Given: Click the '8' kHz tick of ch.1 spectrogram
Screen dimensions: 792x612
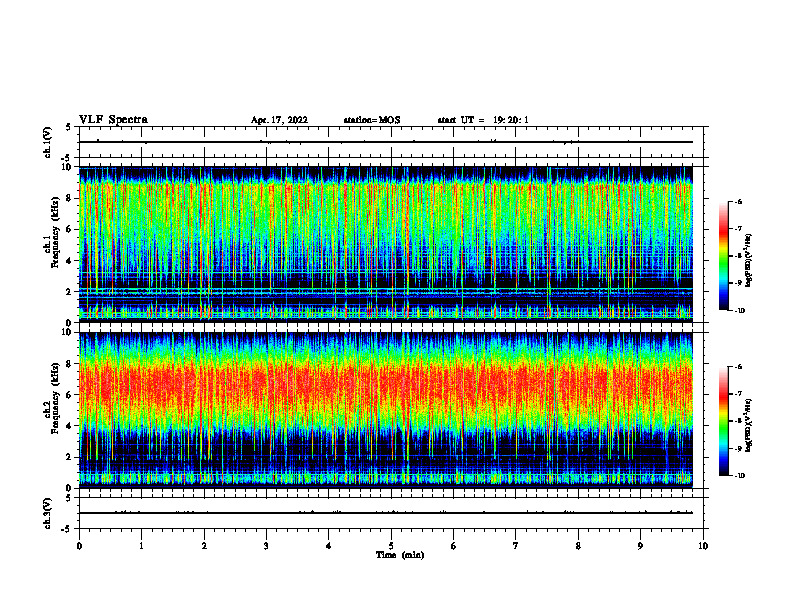Looking at the screenshot, I should click(x=69, y=198).
